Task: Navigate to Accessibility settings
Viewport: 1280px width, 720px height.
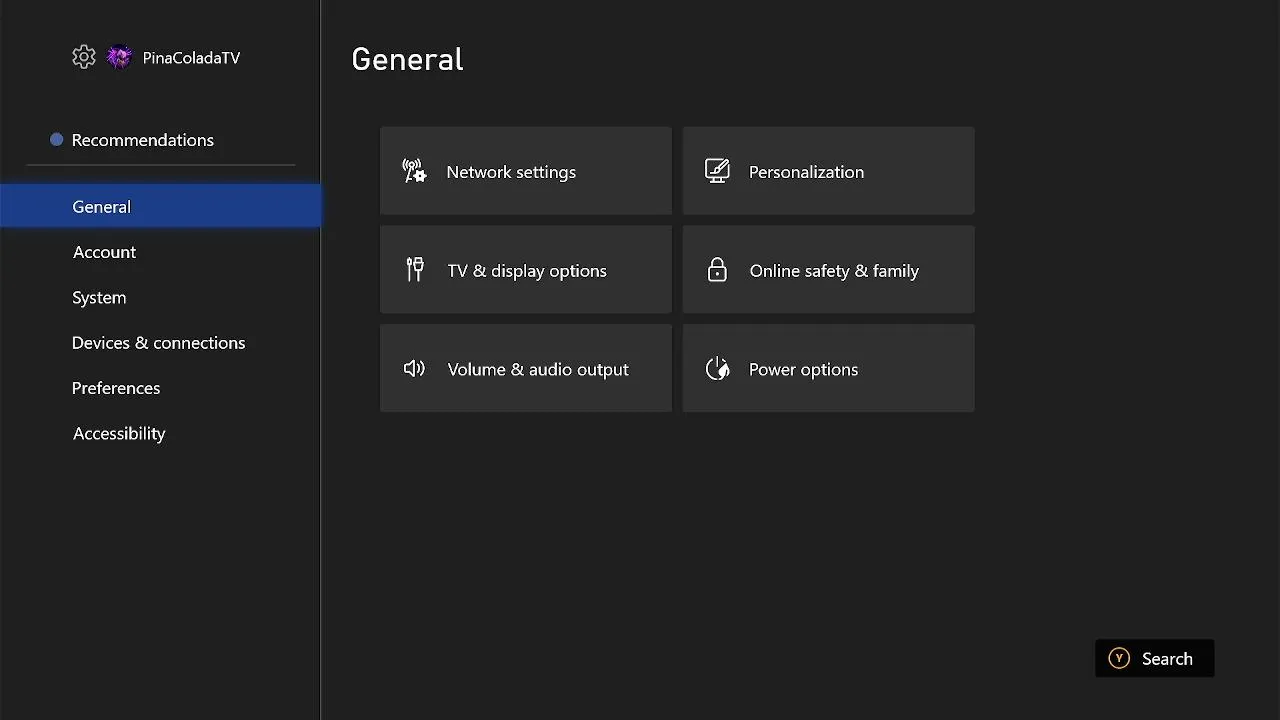Action: [119, 433]
